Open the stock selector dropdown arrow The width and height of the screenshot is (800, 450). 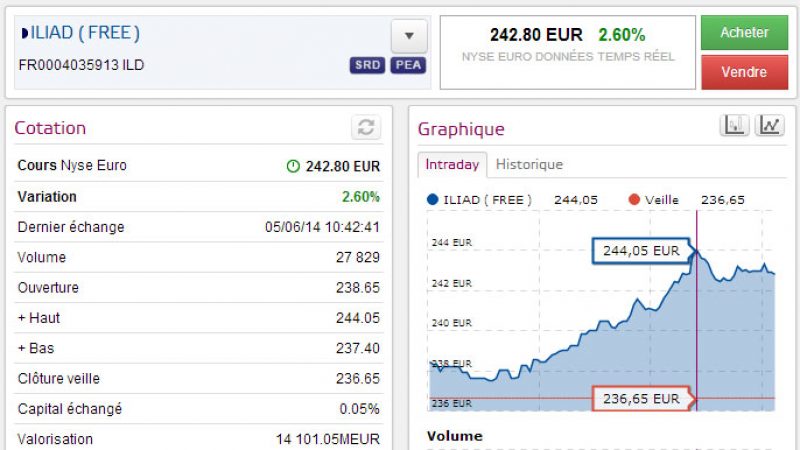pyautogui.click(x=408, y=35)
